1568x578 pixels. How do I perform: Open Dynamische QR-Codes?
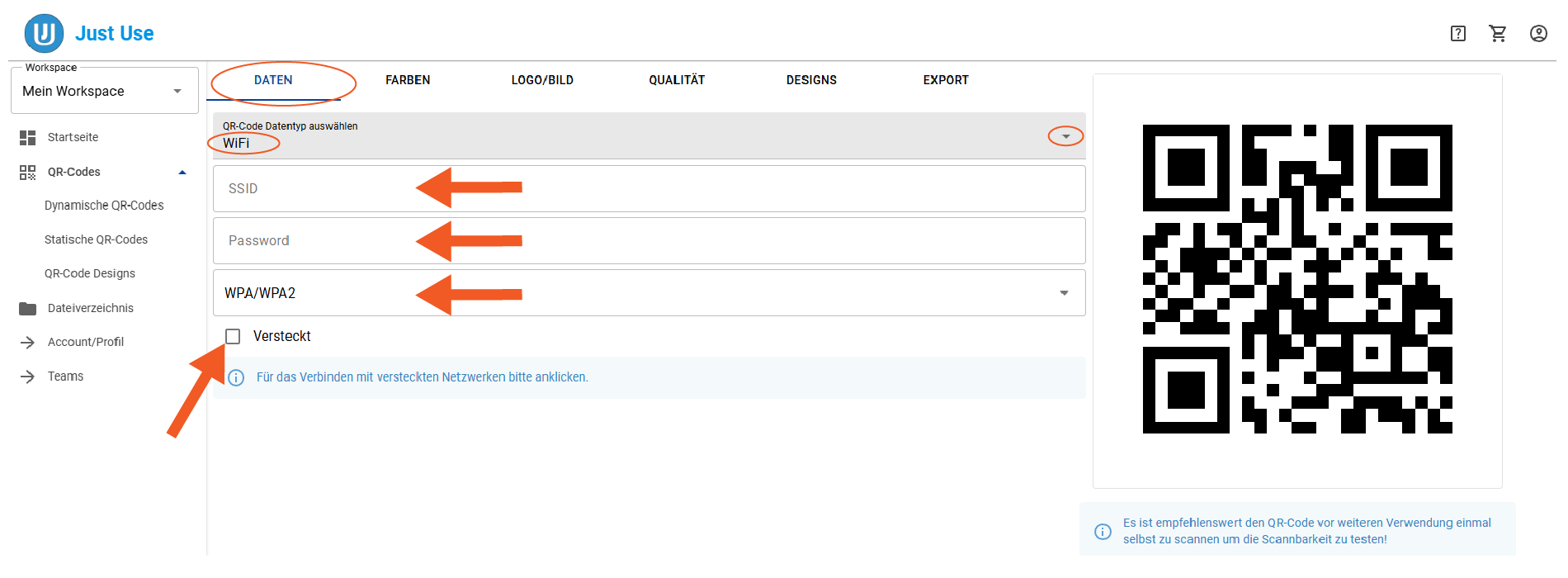[x=104, y=206]
